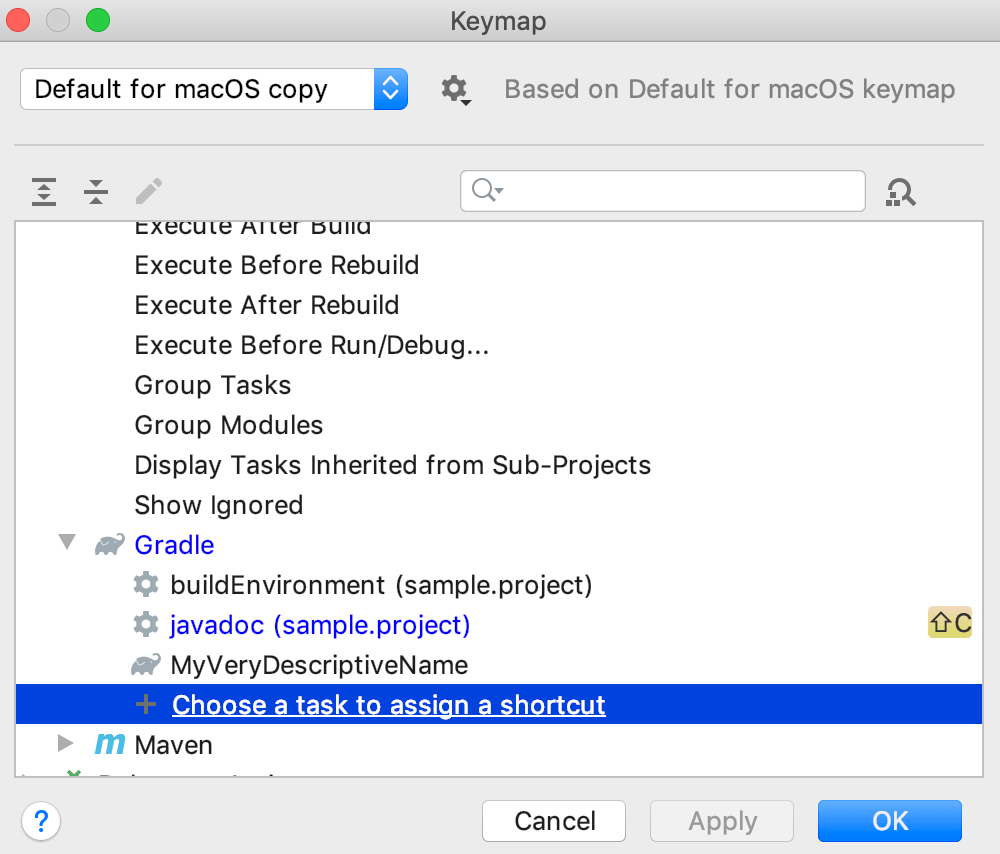Viewport: 1000px width, 854px height.
Task: Click the magnifier inside the search field
Action: pos(483,191)
